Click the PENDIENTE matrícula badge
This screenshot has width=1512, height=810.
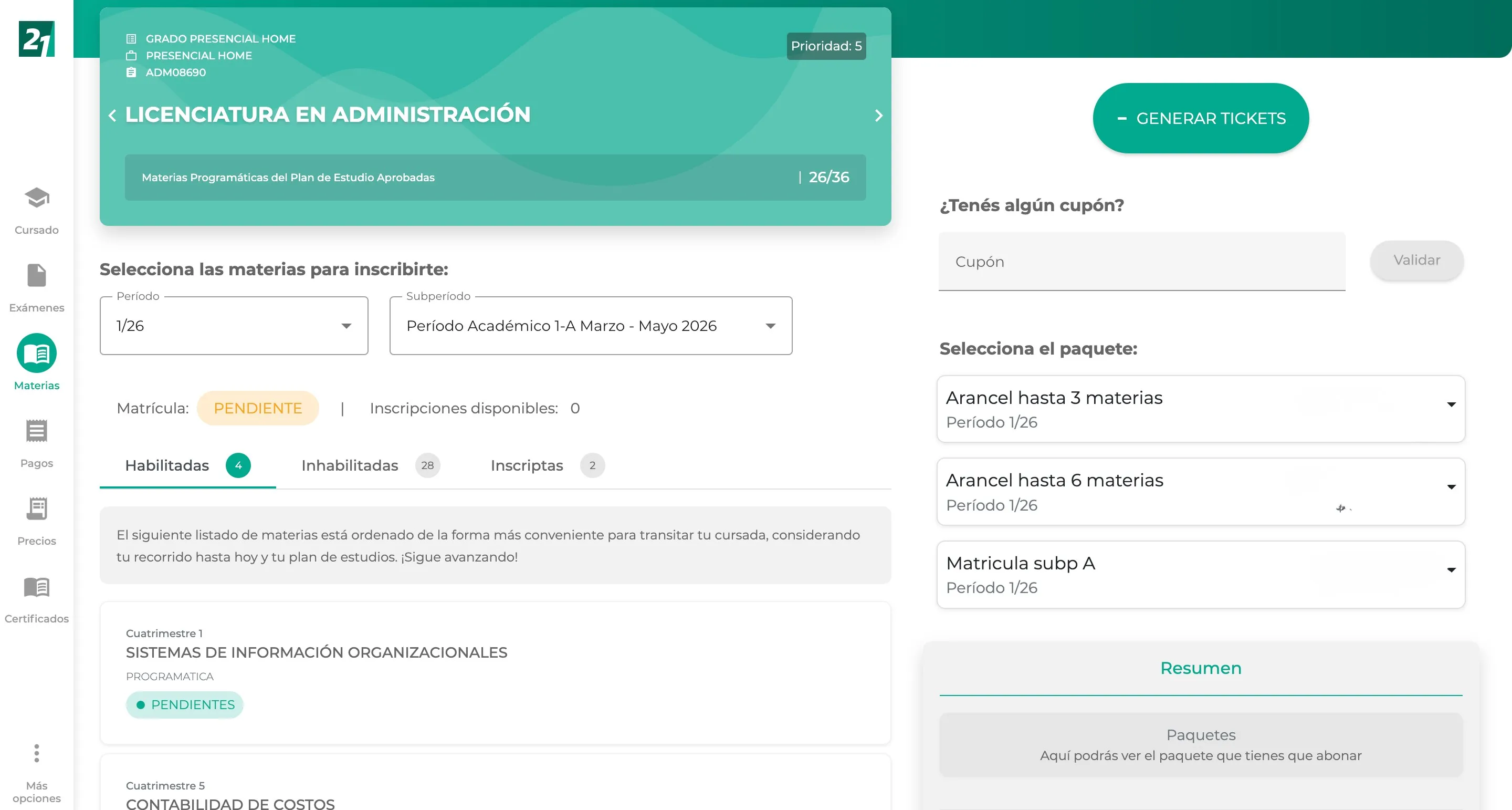click(x=258, y=408)
